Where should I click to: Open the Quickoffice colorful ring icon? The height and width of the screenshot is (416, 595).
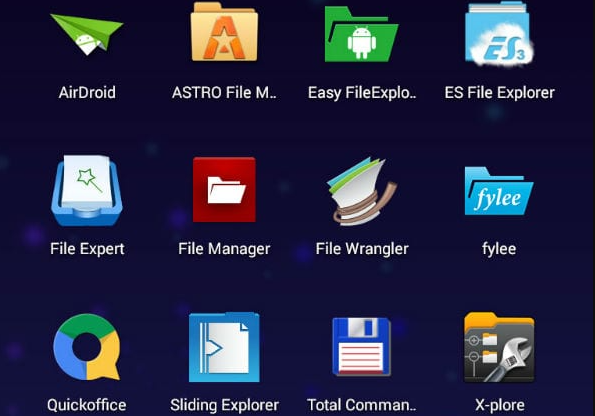click(87, 347)
